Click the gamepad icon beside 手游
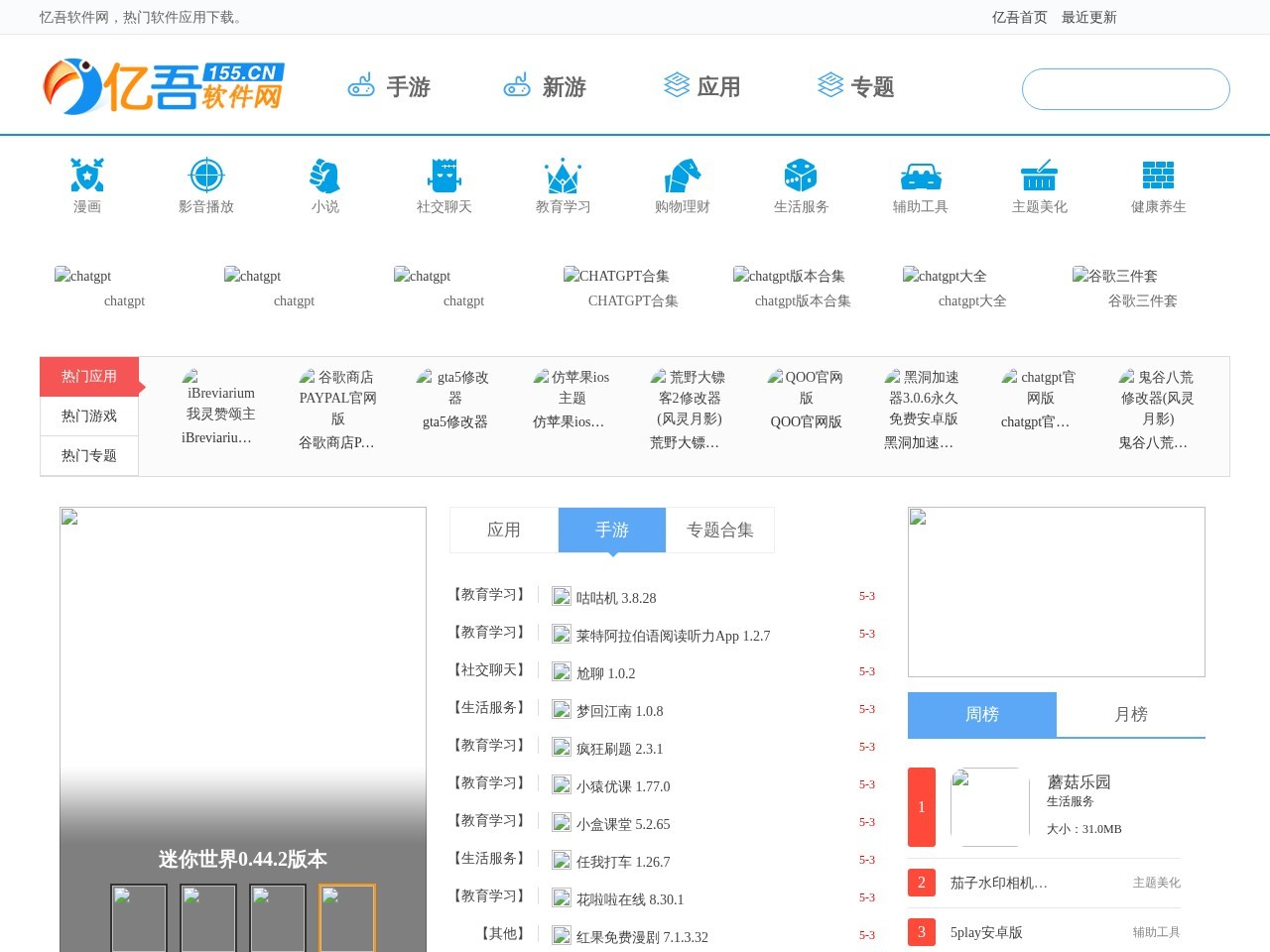1270x952 pixels. point(361,85)
